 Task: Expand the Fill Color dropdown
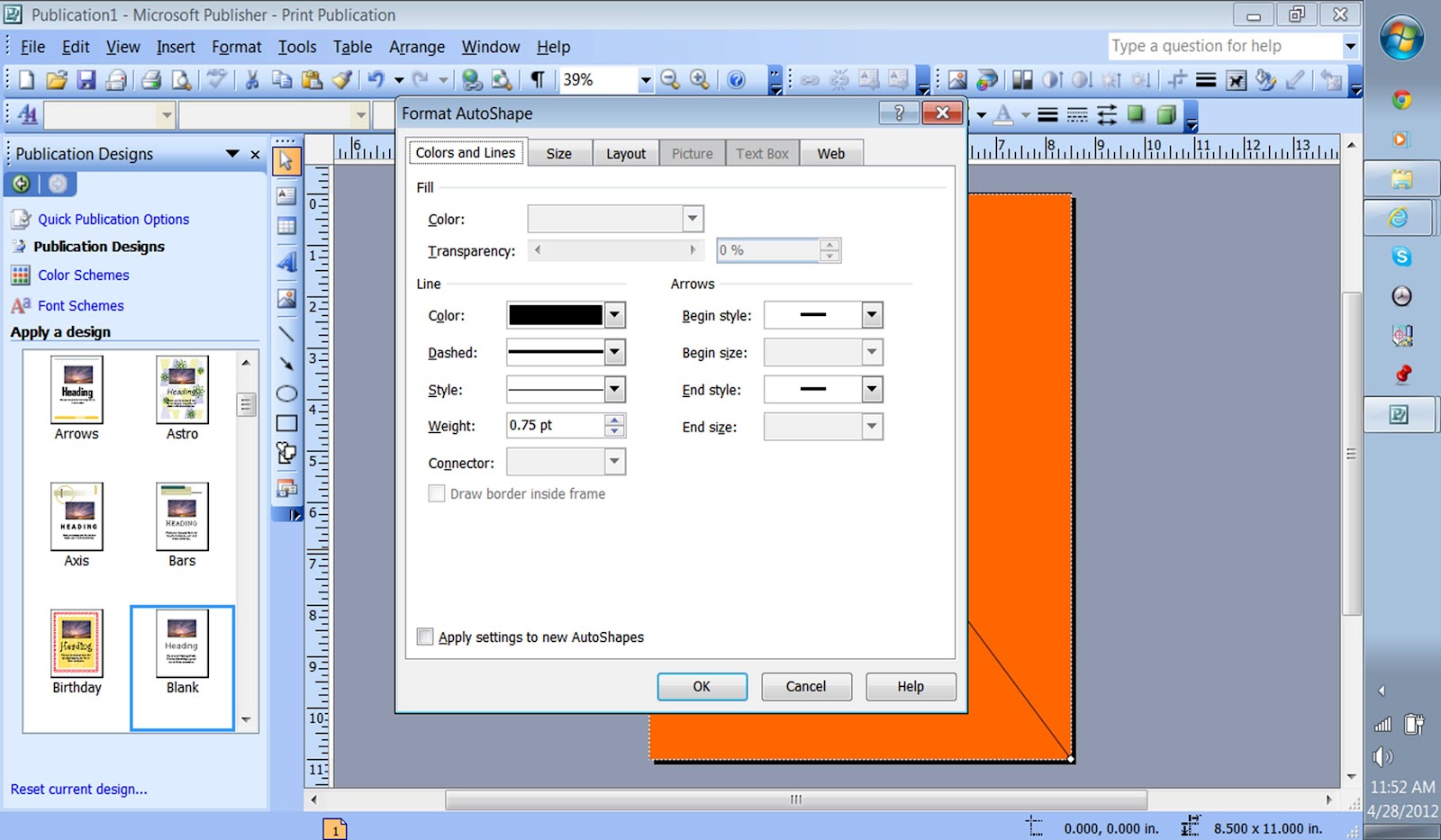692,219
